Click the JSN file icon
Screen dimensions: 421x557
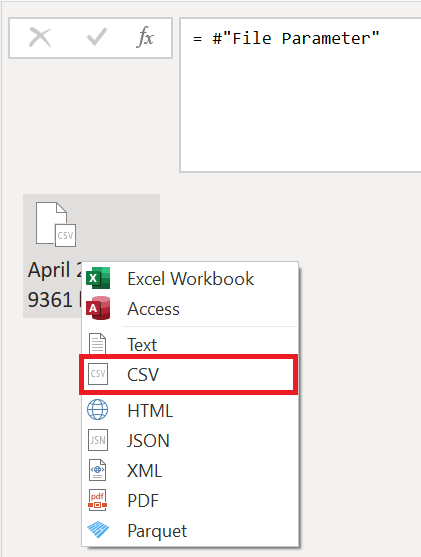click(98, 440)
